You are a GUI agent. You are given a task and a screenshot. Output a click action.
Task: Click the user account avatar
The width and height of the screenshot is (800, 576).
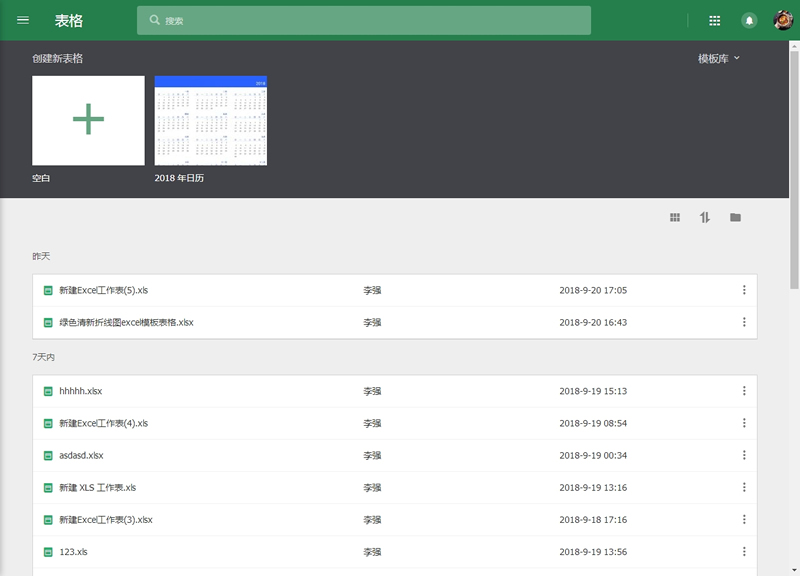tap(783, 20)
